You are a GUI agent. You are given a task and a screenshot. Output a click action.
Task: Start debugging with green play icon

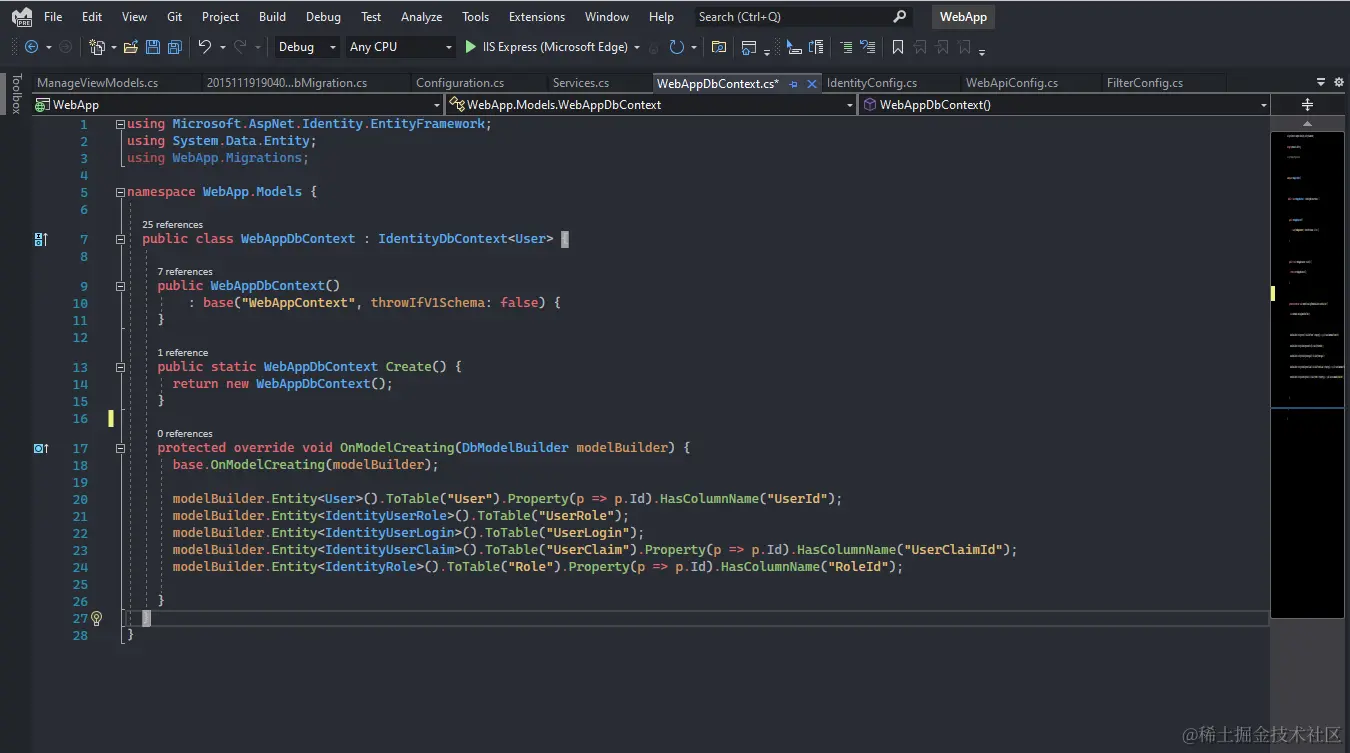click(471, 47)
